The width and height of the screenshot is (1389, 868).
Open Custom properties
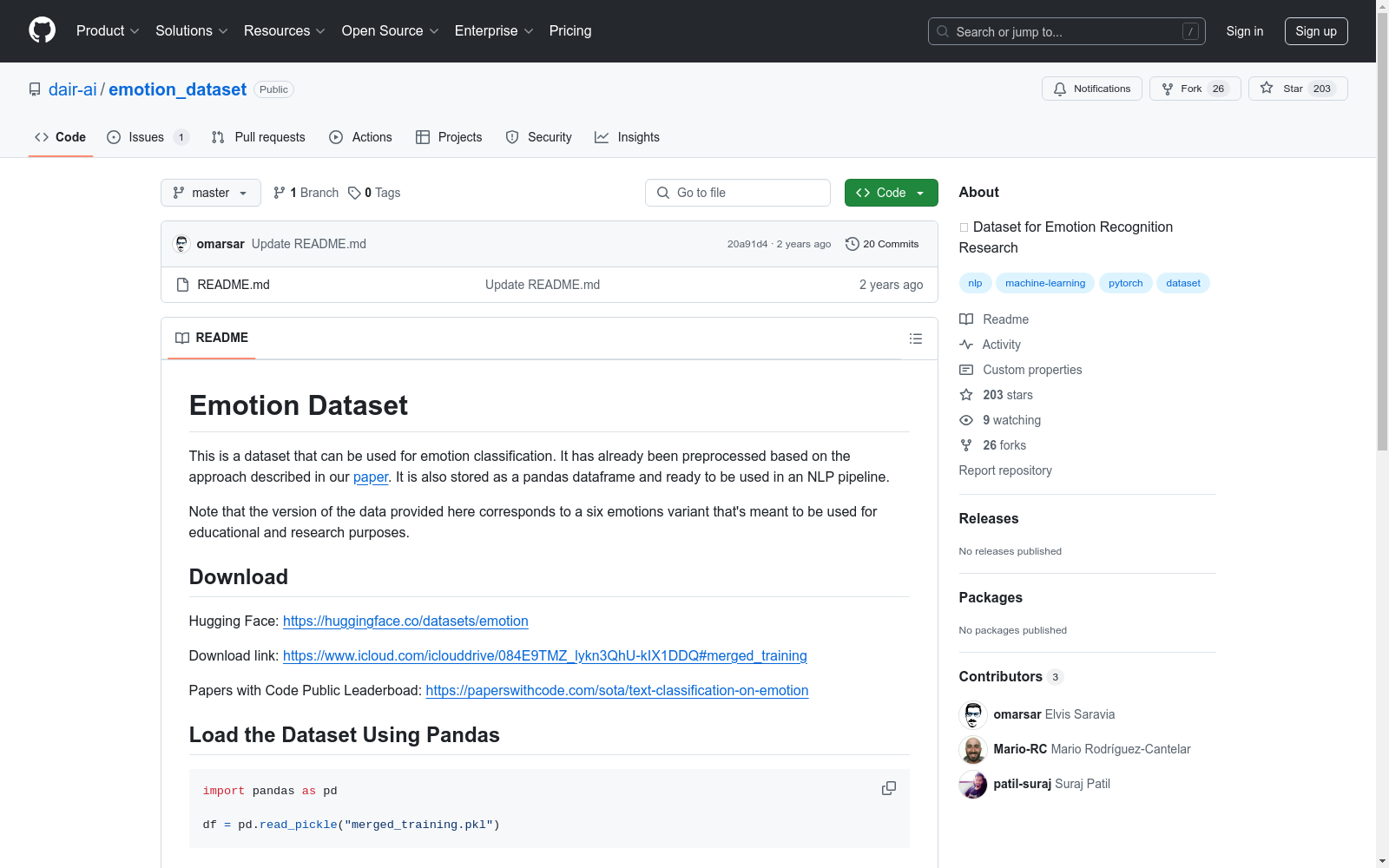1021,370
